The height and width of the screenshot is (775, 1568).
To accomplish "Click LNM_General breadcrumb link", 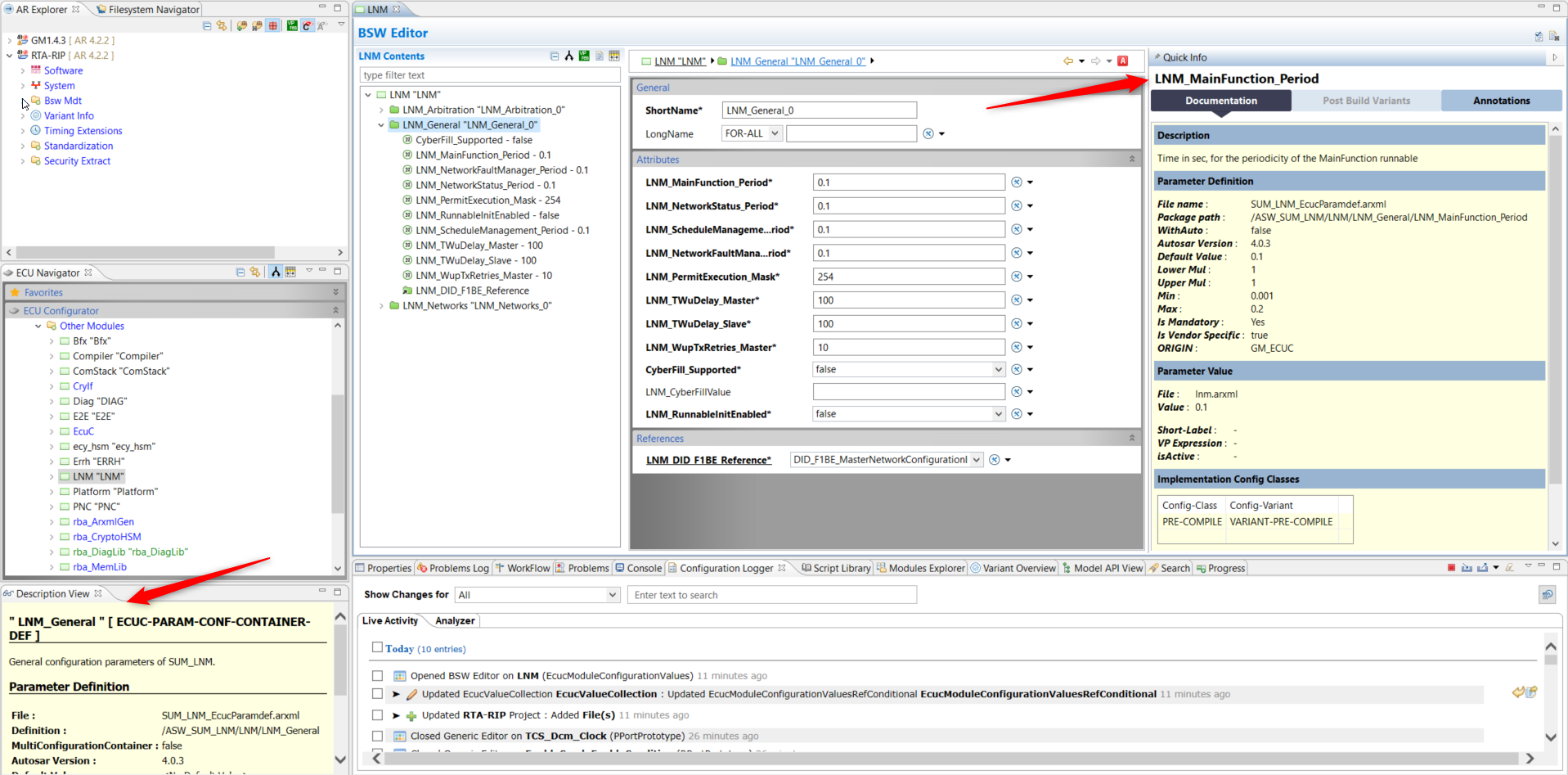I will point(797,61).
